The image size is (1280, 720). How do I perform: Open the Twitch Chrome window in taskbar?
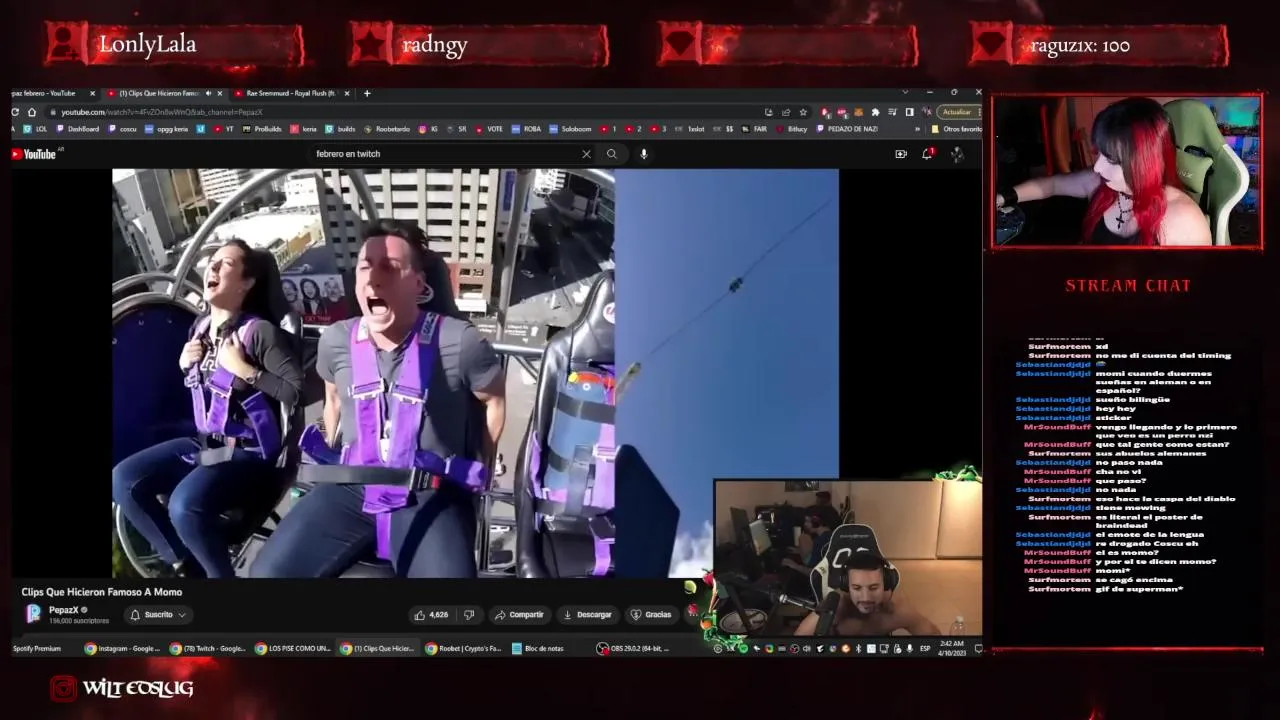click(x=207, y=648)
